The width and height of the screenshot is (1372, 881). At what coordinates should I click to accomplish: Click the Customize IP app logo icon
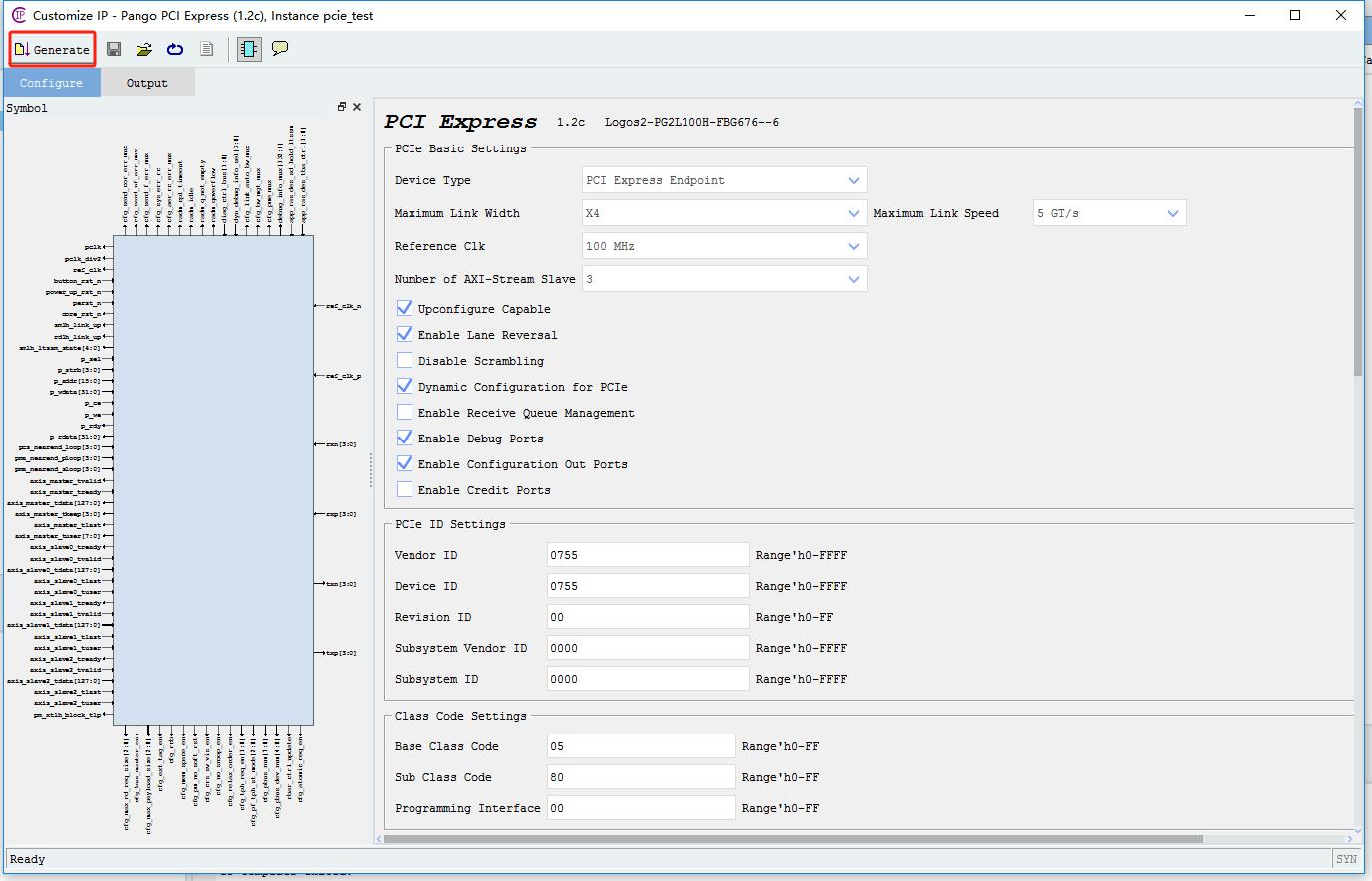18,15
